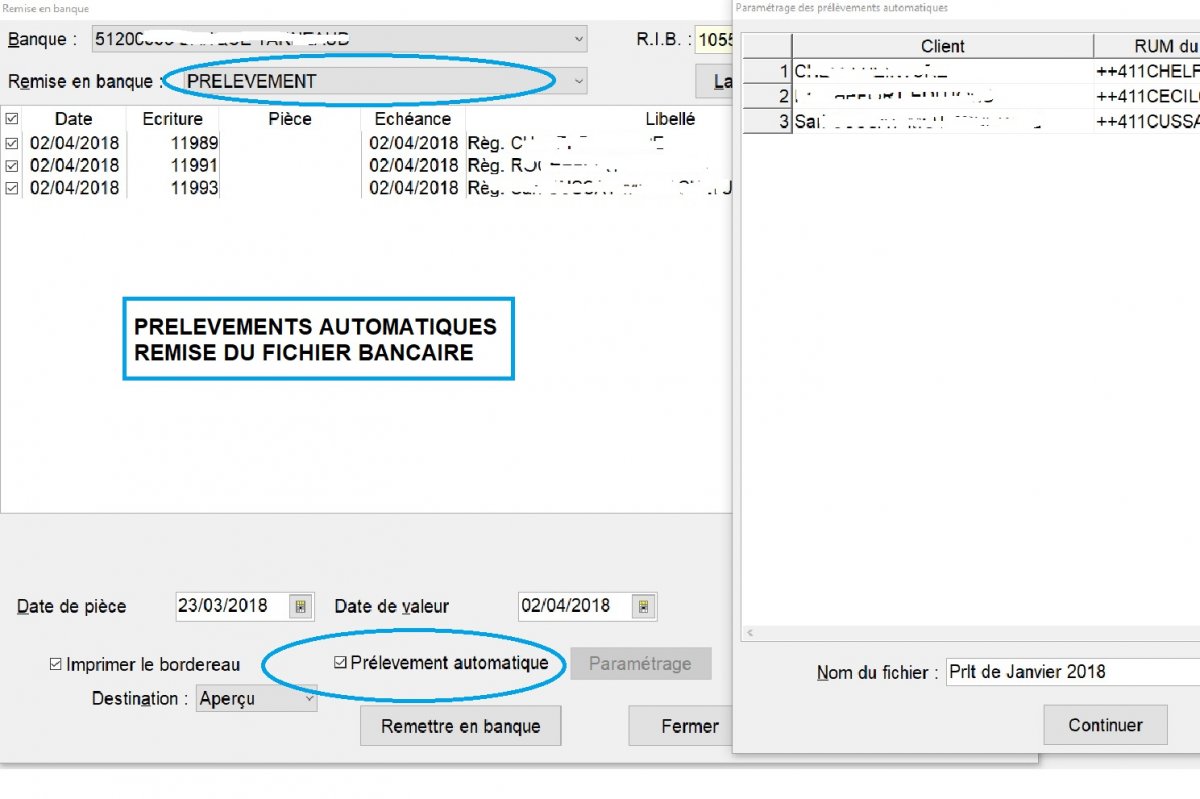
Task: Sort by the Echéance column header
Action: [413, 119]
